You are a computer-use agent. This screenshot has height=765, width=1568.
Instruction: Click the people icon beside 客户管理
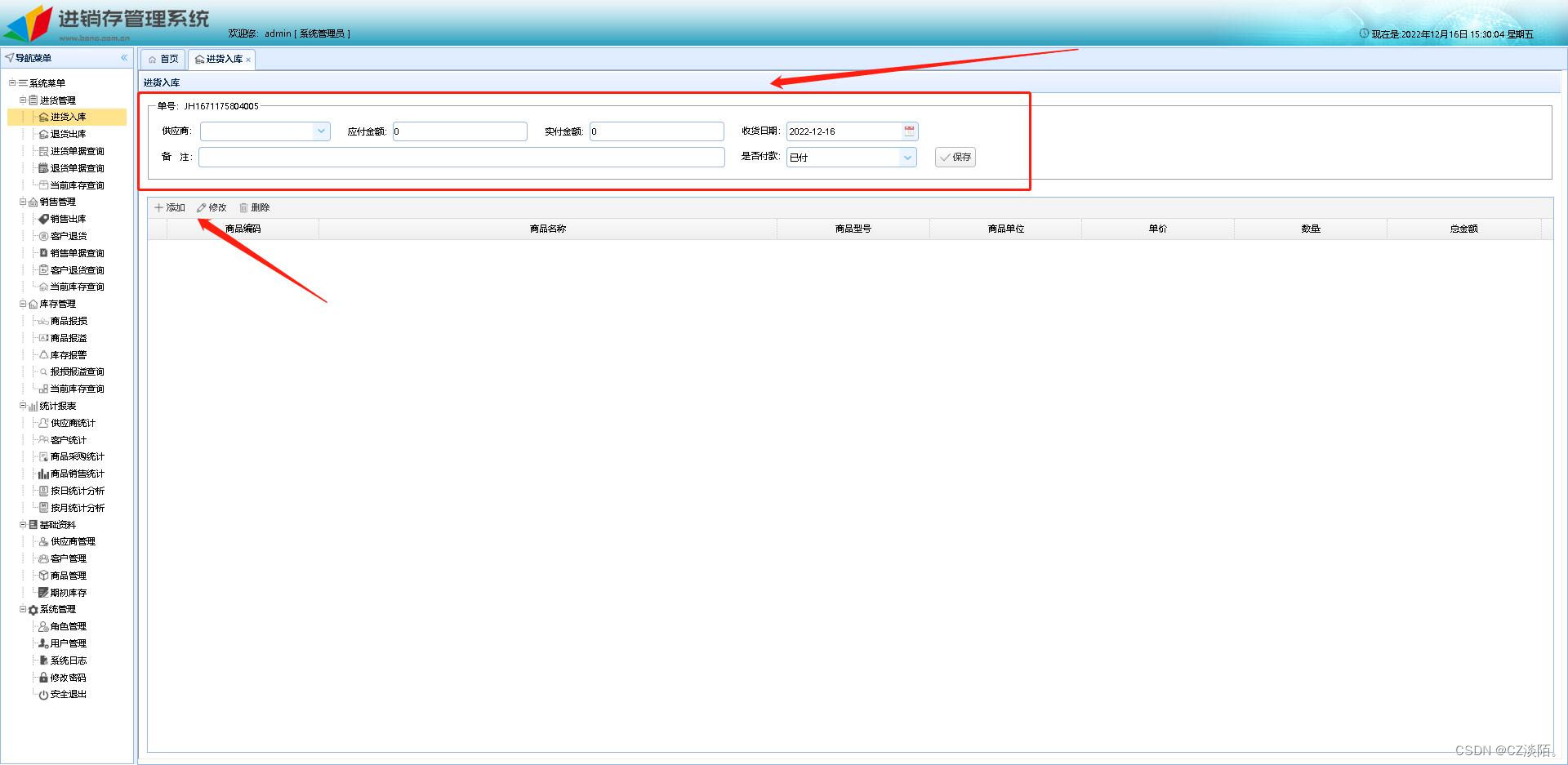point(44,558)
